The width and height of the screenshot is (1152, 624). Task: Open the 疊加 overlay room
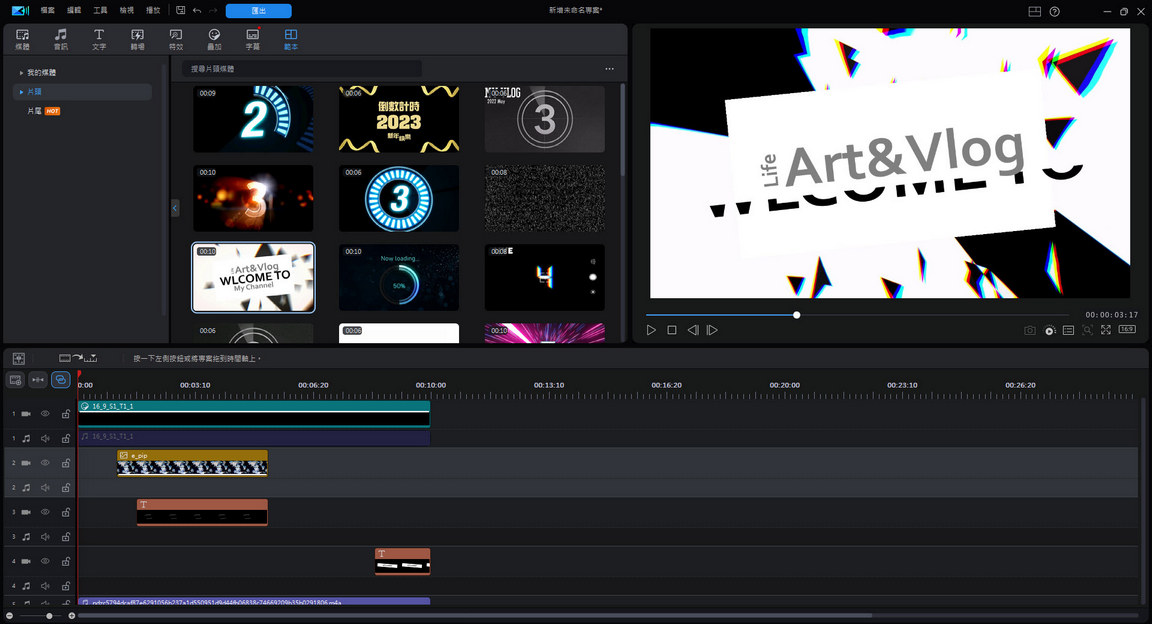214,39
